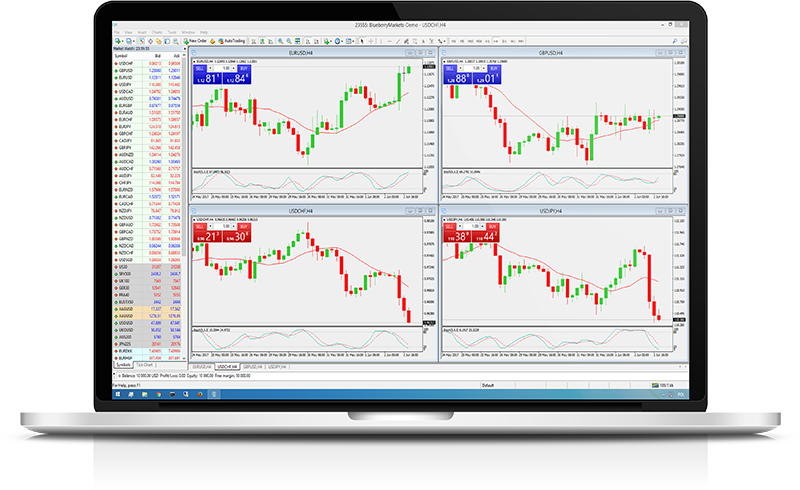The width and height of the screenshot is (800, 490).
Task: Select USDCHF row in Market Watch
Action: pos(127,62)
